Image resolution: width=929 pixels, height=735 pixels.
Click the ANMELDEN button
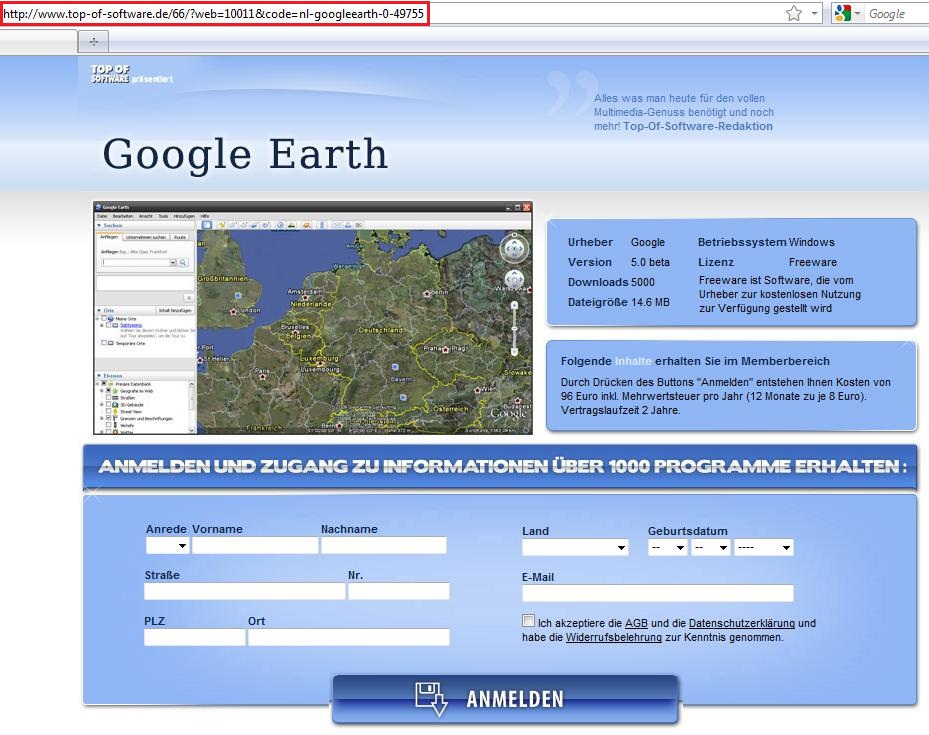tap(505, 699)
